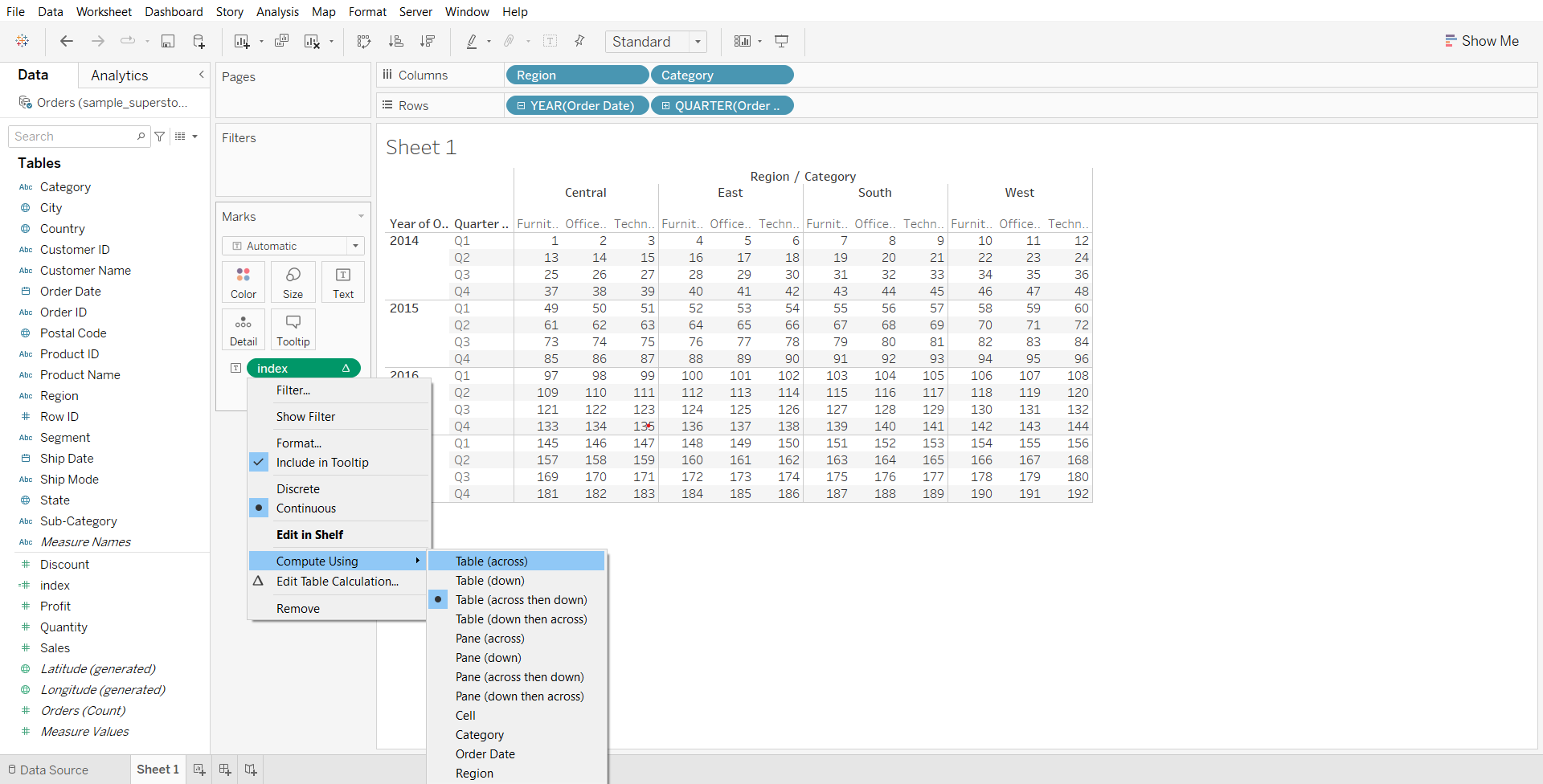Add a new story from bottom bar
This screenshot has width=1543, height=784.
251,770
